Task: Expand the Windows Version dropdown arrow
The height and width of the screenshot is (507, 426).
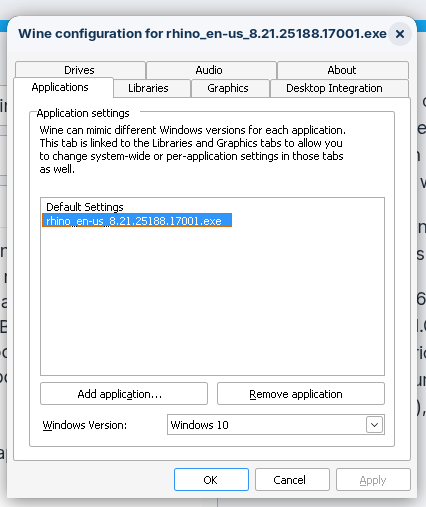Action: pyautogui.click(x=374, y=425)
